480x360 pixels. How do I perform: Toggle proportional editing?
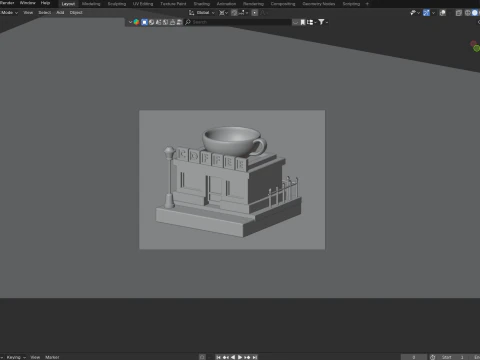pyautogui.click(x=255, y=13)
